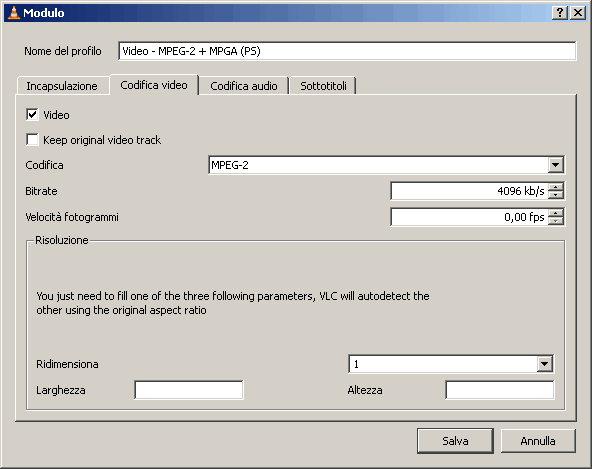
Task: Enable Keep original video track
Action: pyautogui.click(x=32, y=139)
